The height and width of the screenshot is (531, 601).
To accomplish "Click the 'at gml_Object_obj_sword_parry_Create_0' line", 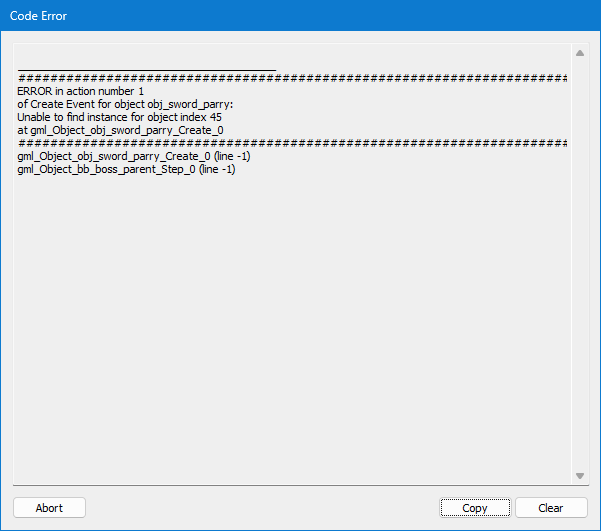I will click(x=120, y=130).
